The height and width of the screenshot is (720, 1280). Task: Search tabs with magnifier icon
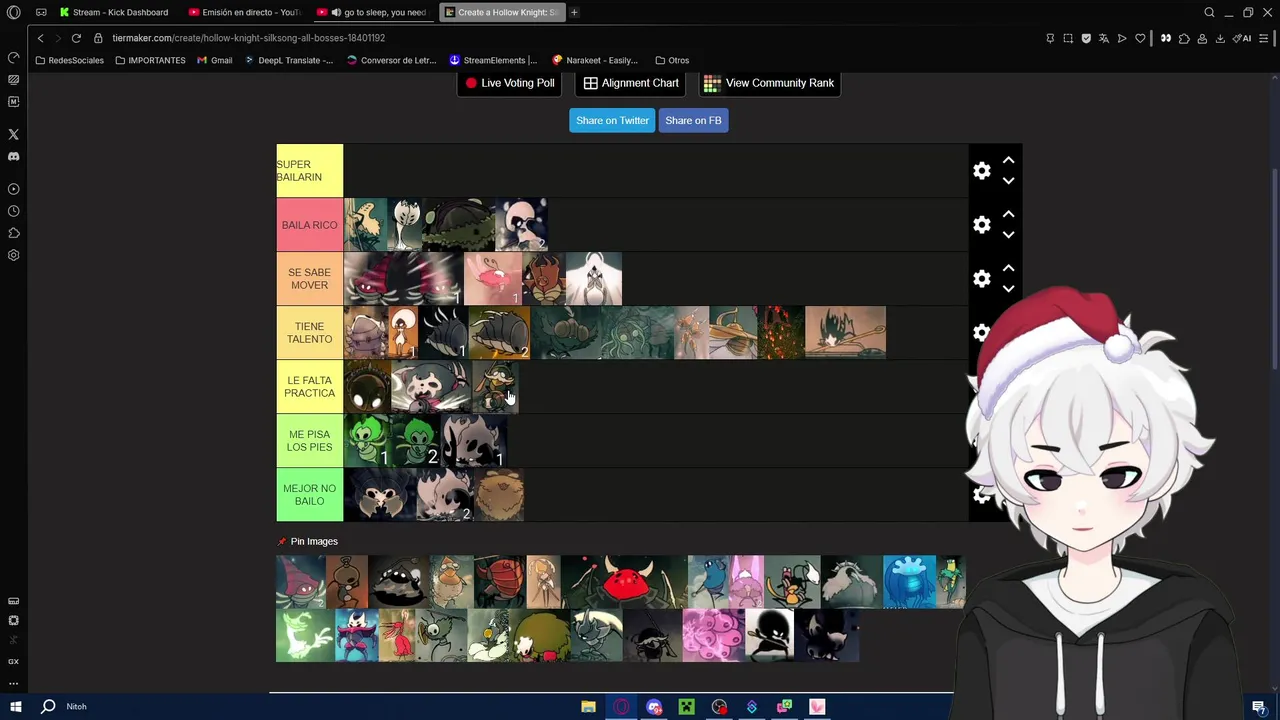[x=1209, y=12]
